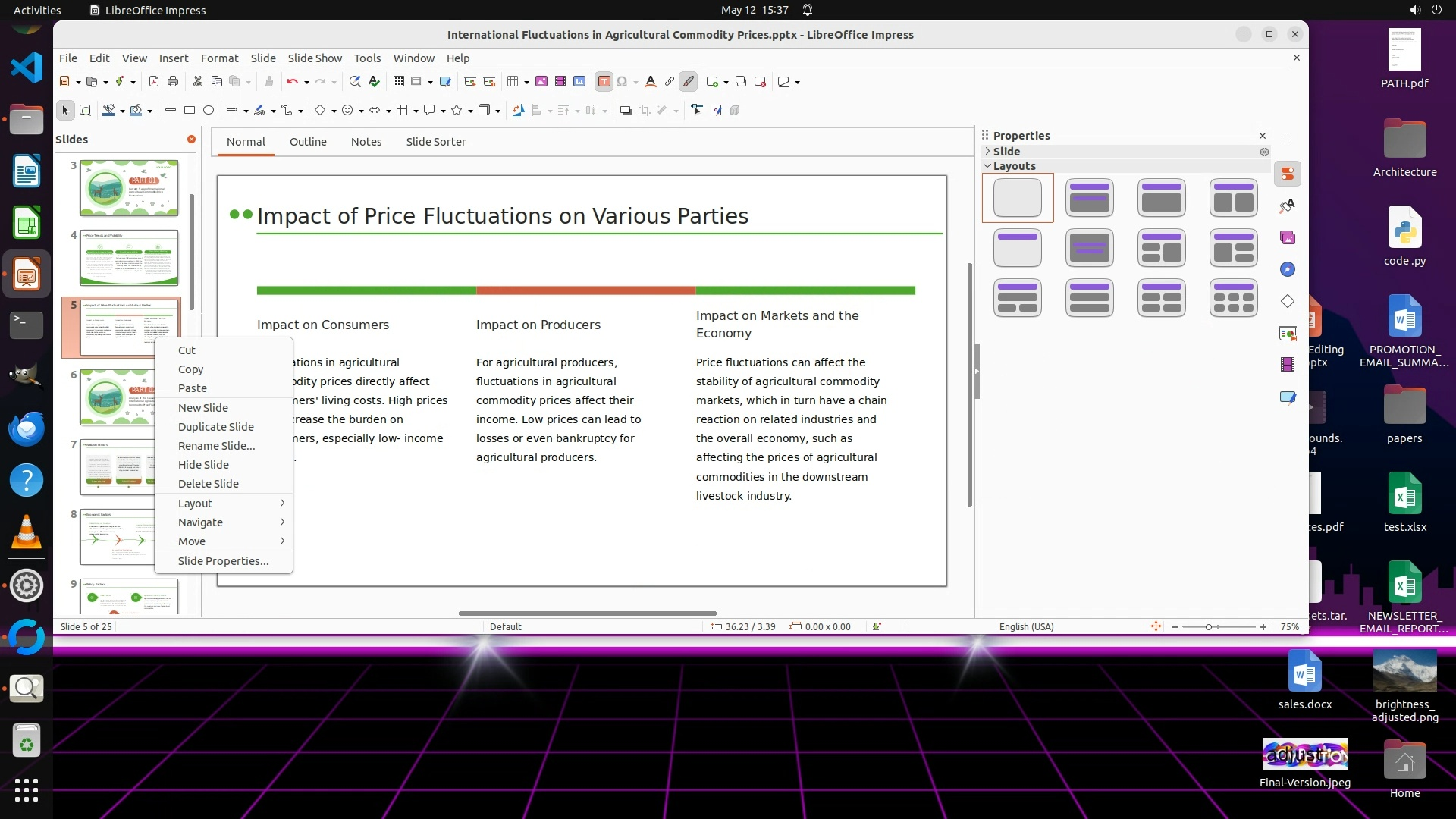This screenshot has height=819, width=1456.
Task: Open the sidebar Navigator deck
Action: [x=1288, y=270]
